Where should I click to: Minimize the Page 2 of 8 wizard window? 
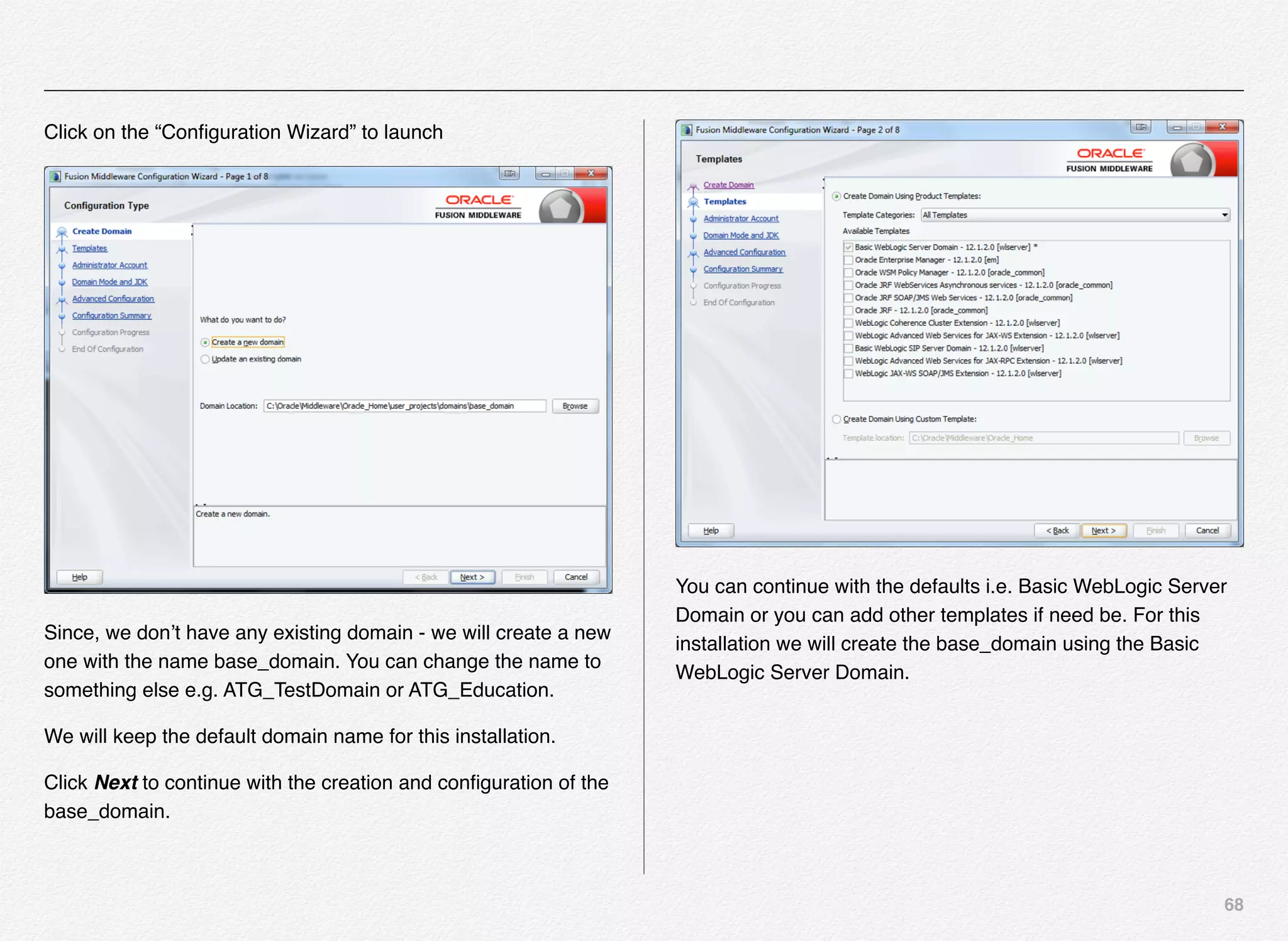coord(1176,127)
